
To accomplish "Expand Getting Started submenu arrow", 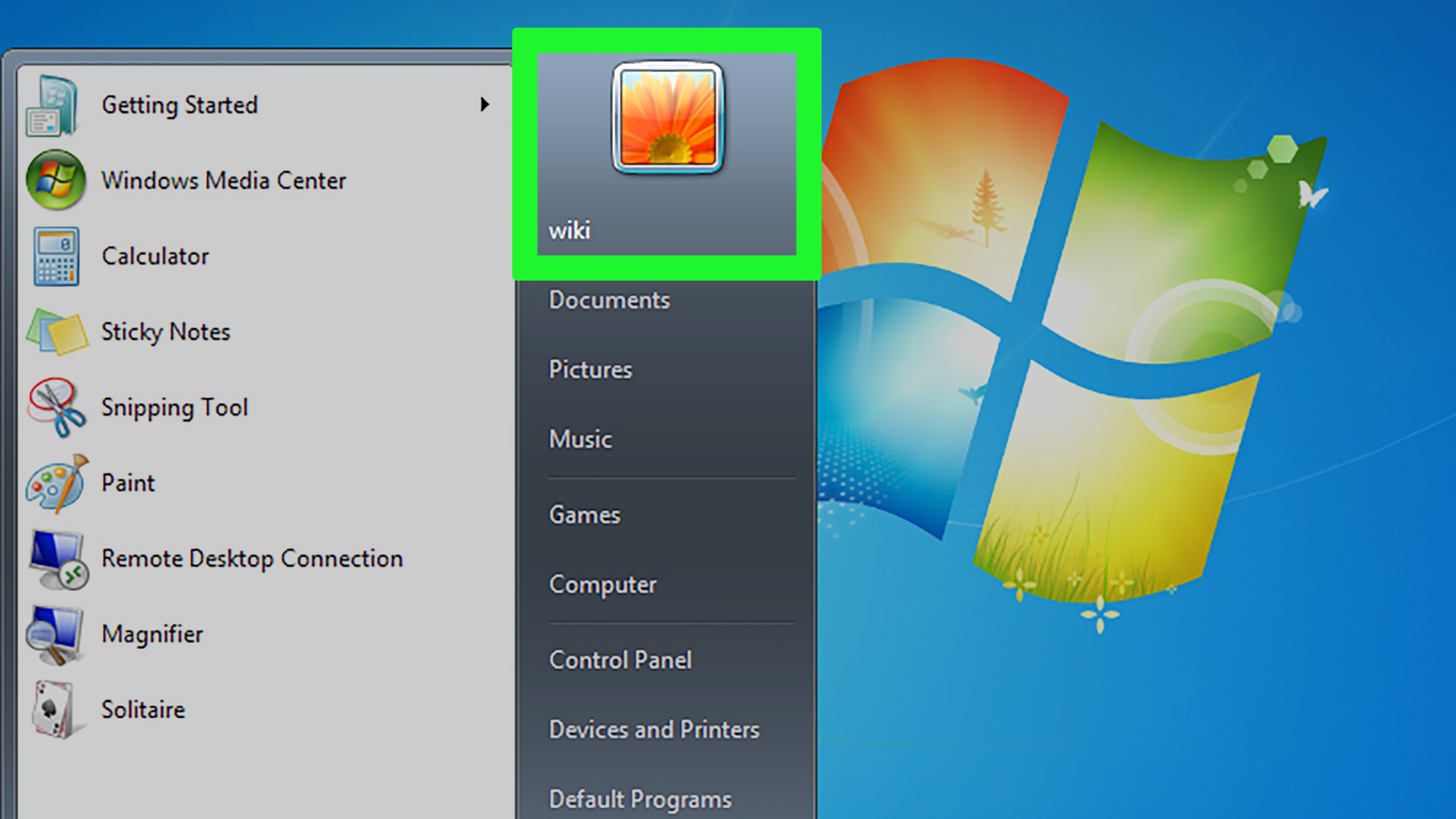I will 485,104.
